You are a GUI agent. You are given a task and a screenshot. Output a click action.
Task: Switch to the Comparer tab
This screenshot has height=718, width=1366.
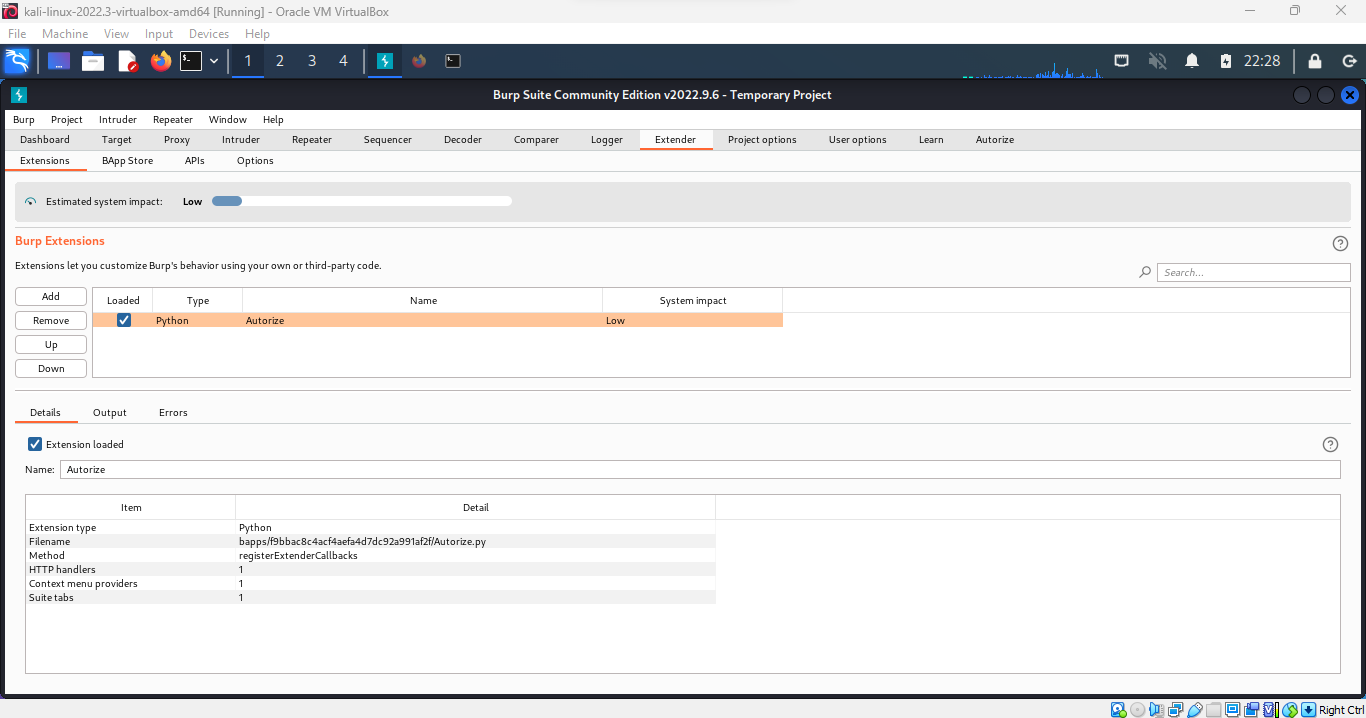(x=536, y=140)
